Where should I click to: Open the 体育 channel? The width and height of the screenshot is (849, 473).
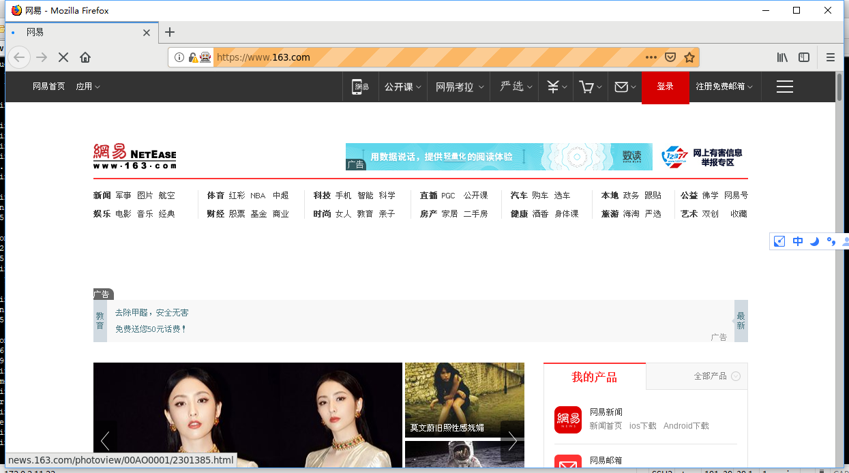tap(215, 195)
